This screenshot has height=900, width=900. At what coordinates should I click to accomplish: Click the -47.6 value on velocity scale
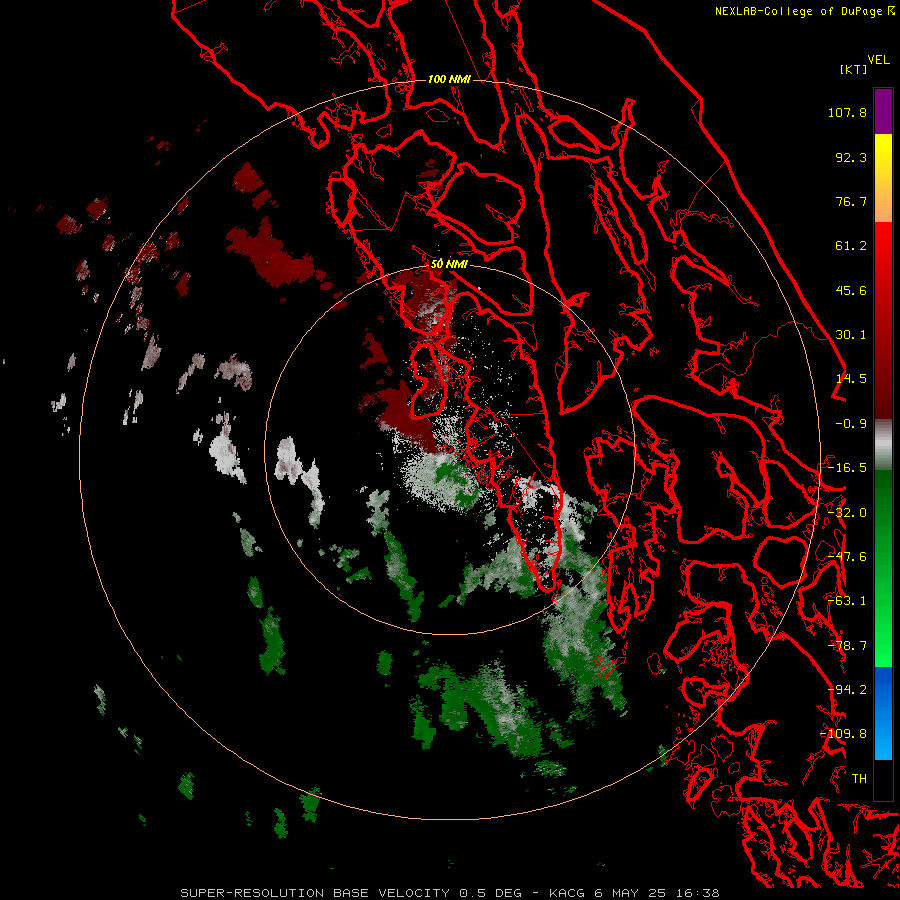click(847, 557)
